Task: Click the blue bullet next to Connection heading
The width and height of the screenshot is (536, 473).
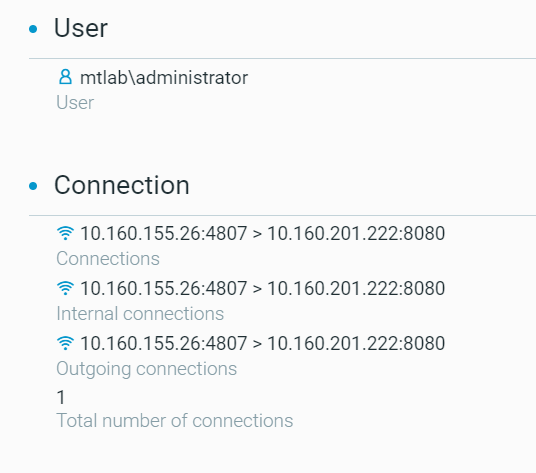Action: pyautogui.click(x=33, y=186)
